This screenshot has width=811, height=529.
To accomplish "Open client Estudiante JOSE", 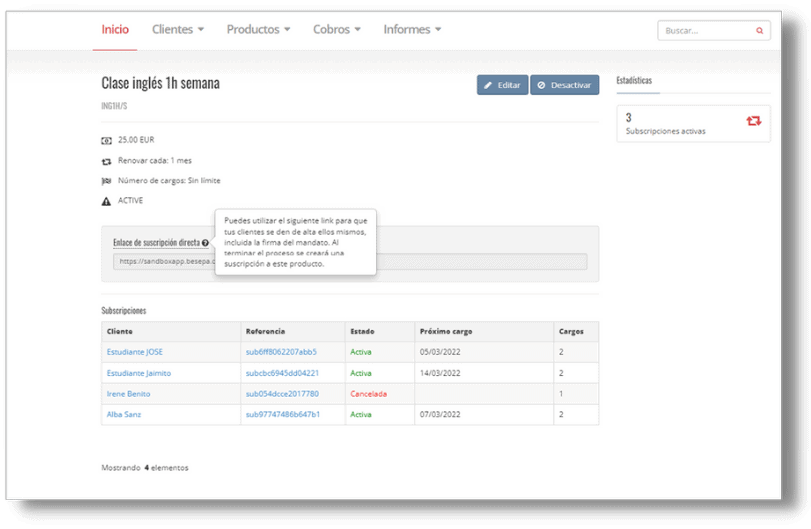I will pyautogui.click(x=134, y=352).
